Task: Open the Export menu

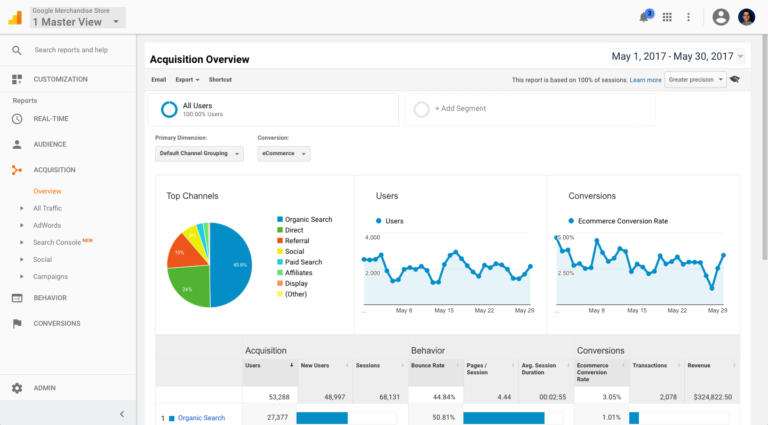Action: (187, 80)
